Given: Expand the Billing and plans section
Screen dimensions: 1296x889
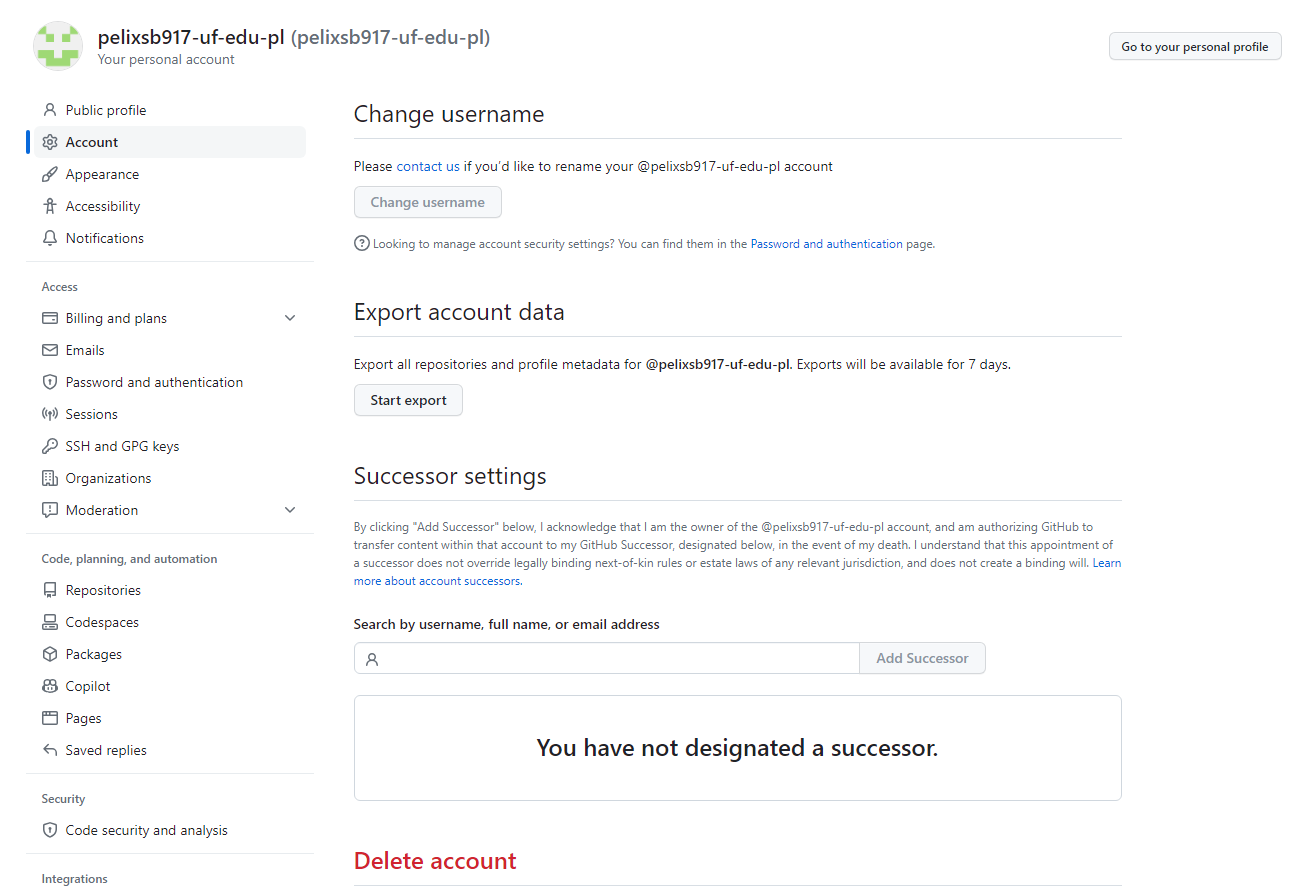Looking at the screenshot, I should click(290, 318).
